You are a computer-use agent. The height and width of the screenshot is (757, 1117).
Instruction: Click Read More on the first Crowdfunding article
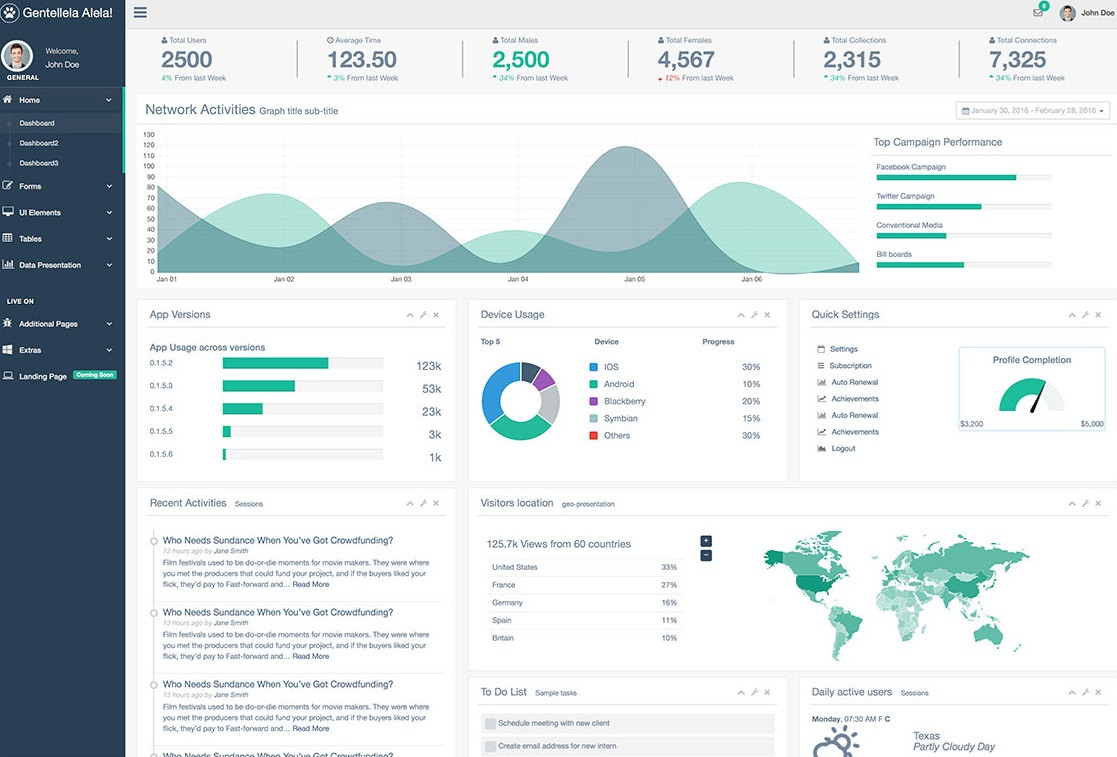310,584
